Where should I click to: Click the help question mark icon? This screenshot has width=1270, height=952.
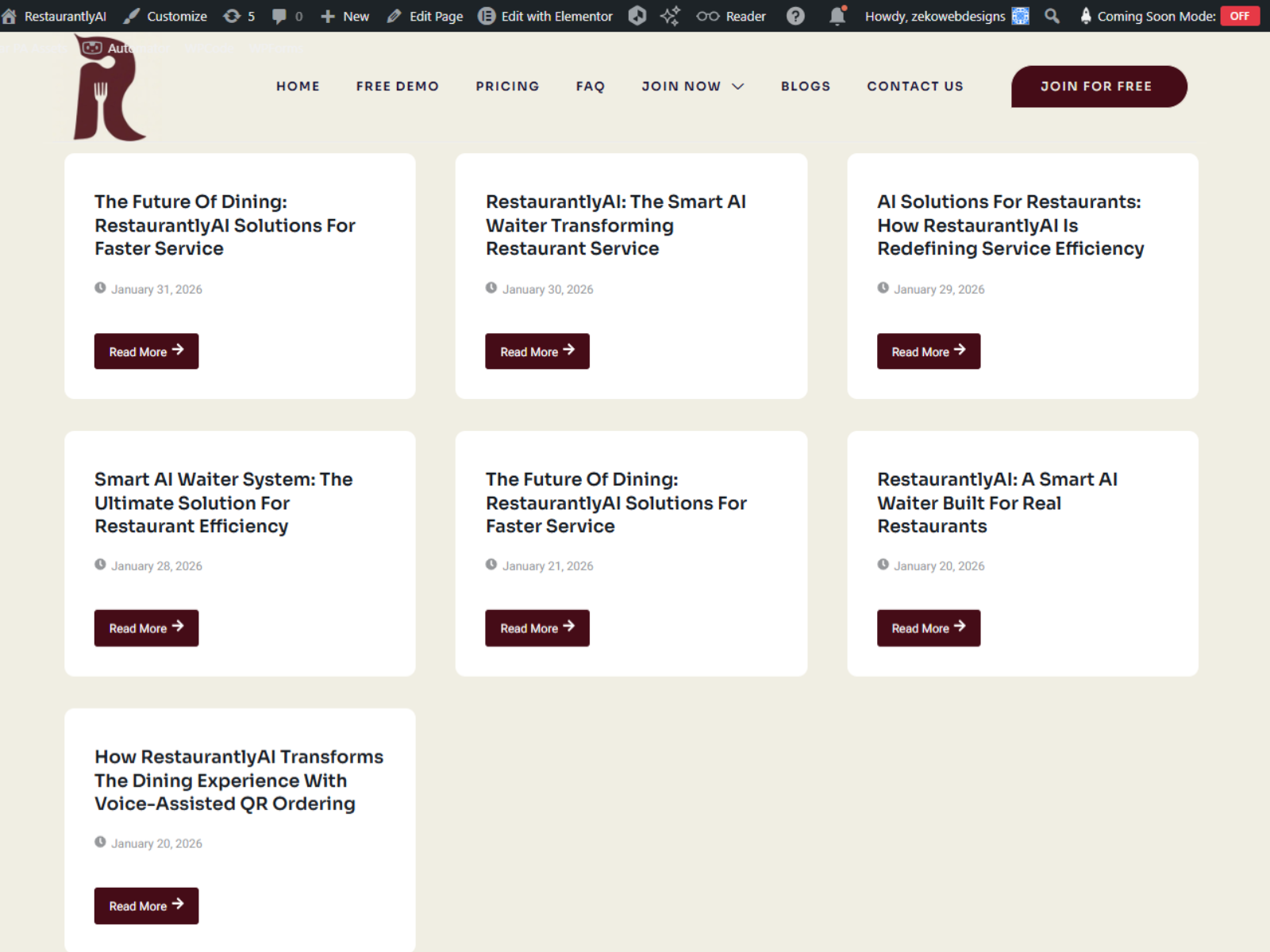(x=795, y=16)
